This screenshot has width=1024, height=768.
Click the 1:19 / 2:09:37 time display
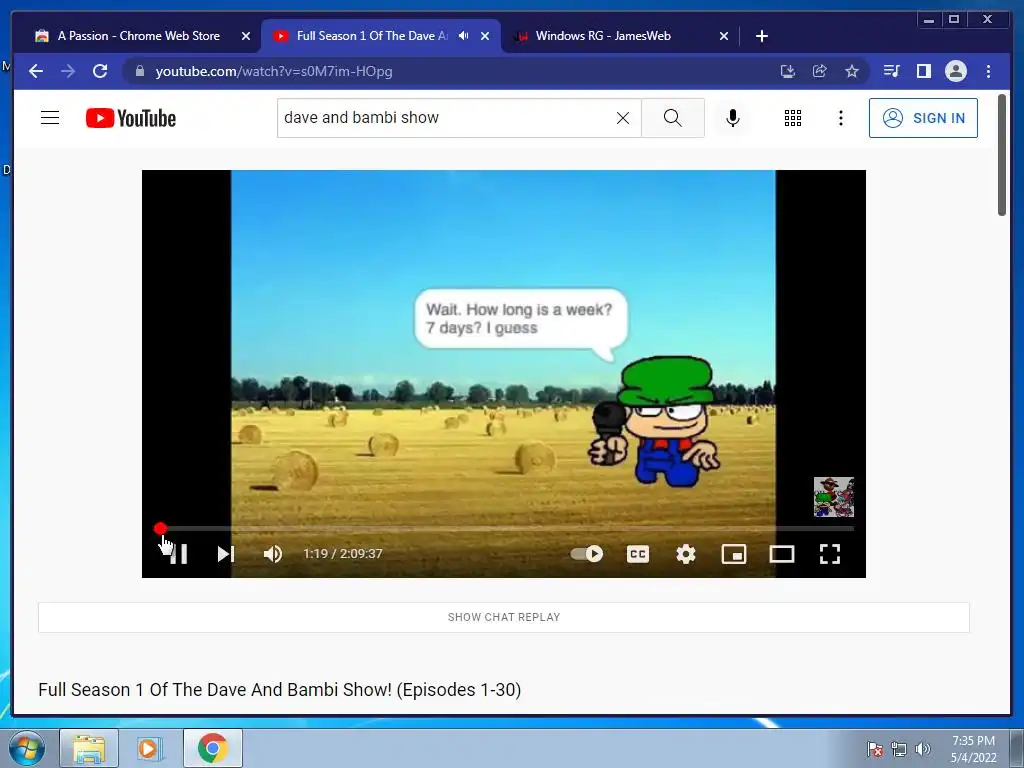(343, 554)
